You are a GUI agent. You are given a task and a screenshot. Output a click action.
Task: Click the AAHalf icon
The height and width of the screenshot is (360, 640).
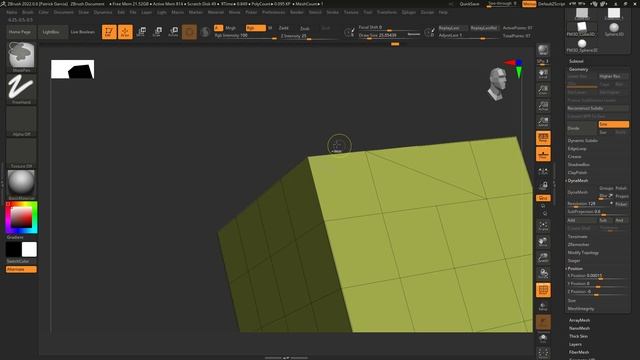543,122
